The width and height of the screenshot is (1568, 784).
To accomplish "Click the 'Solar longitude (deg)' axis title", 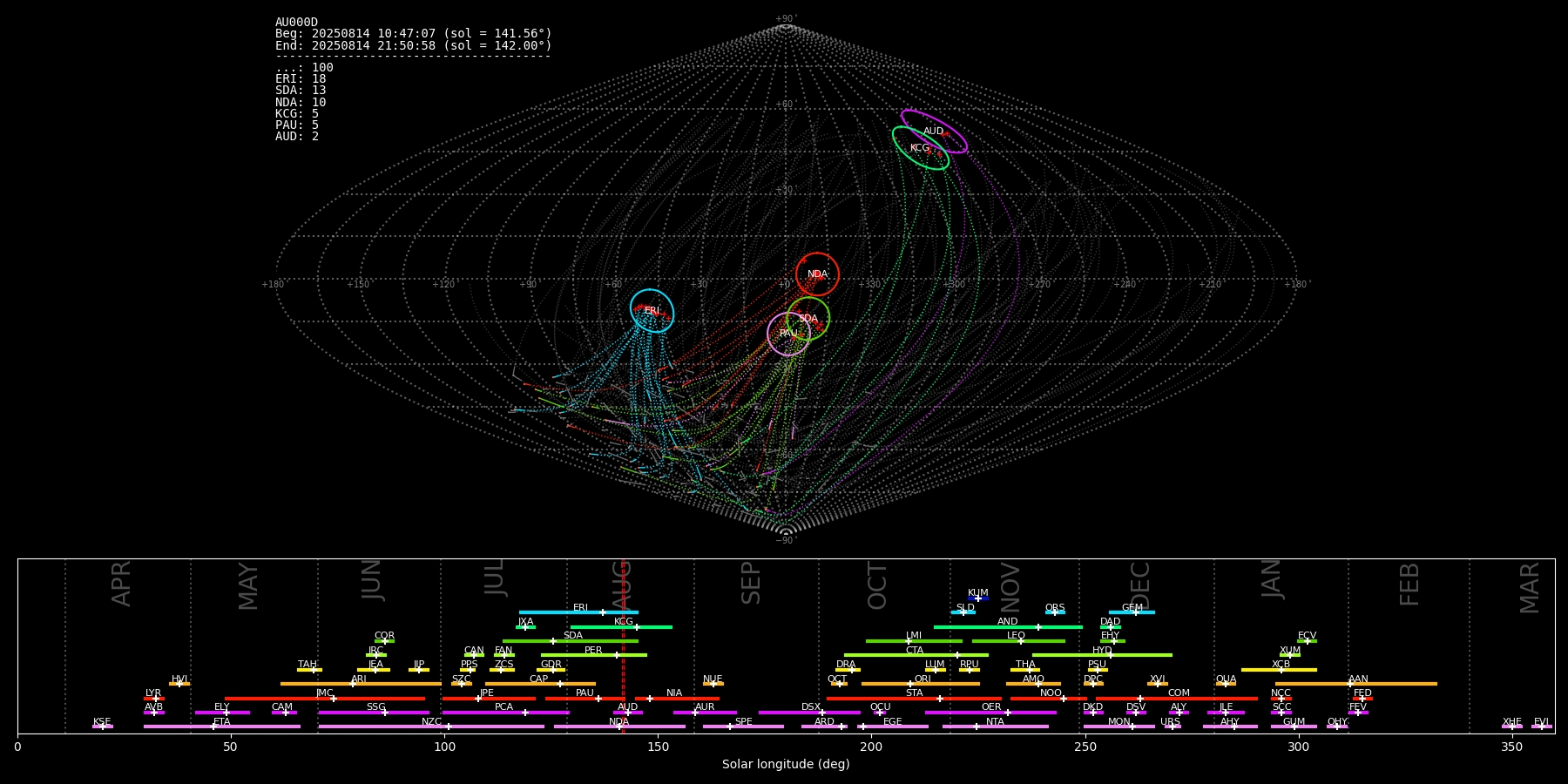I will coord(786,765).
